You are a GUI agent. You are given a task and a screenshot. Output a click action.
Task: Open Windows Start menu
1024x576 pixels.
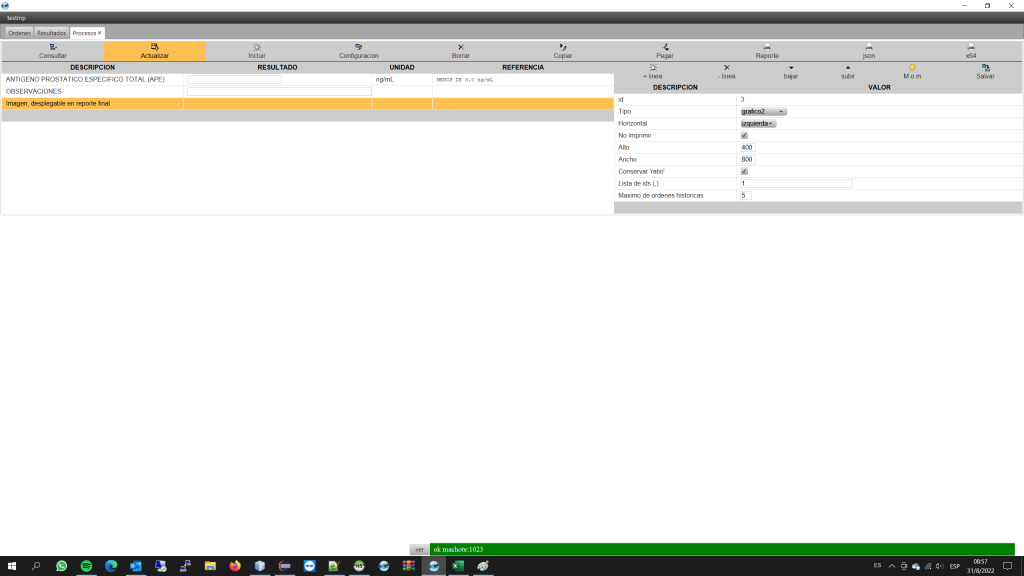click(x=11, y=566)
